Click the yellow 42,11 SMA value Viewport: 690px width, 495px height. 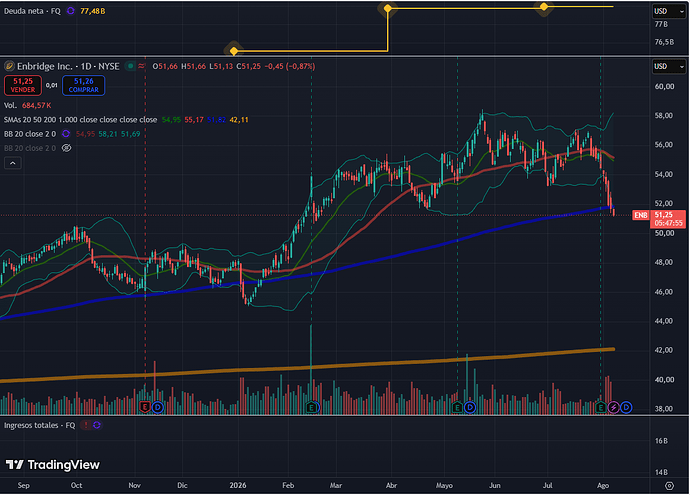[239, 120]
